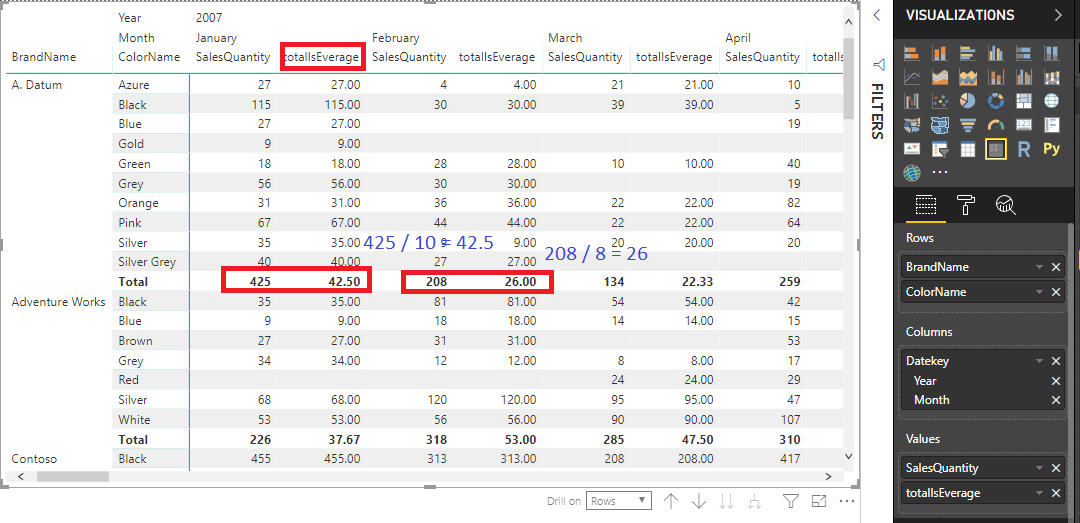Screen dimensions: 1080x523
Task: Switch to the Fields well tab
Action: point(925,205)
